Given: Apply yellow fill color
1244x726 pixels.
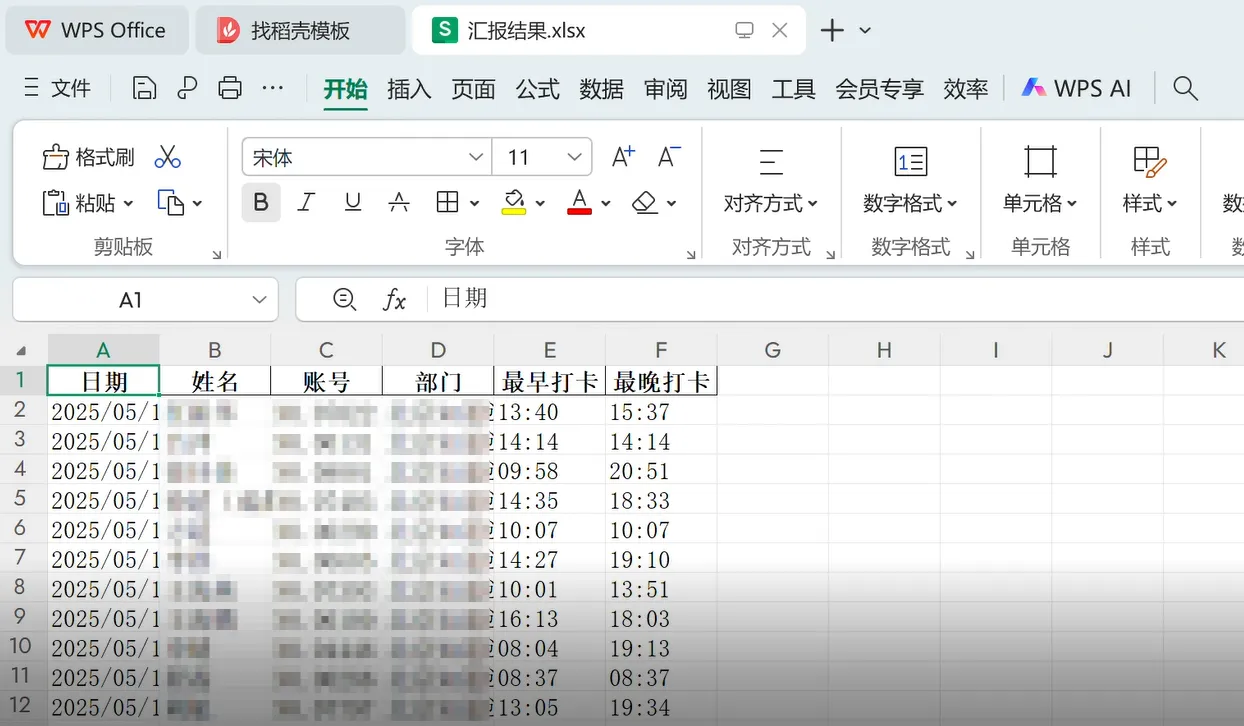Looking at the screenshot, I should point(514,203).
